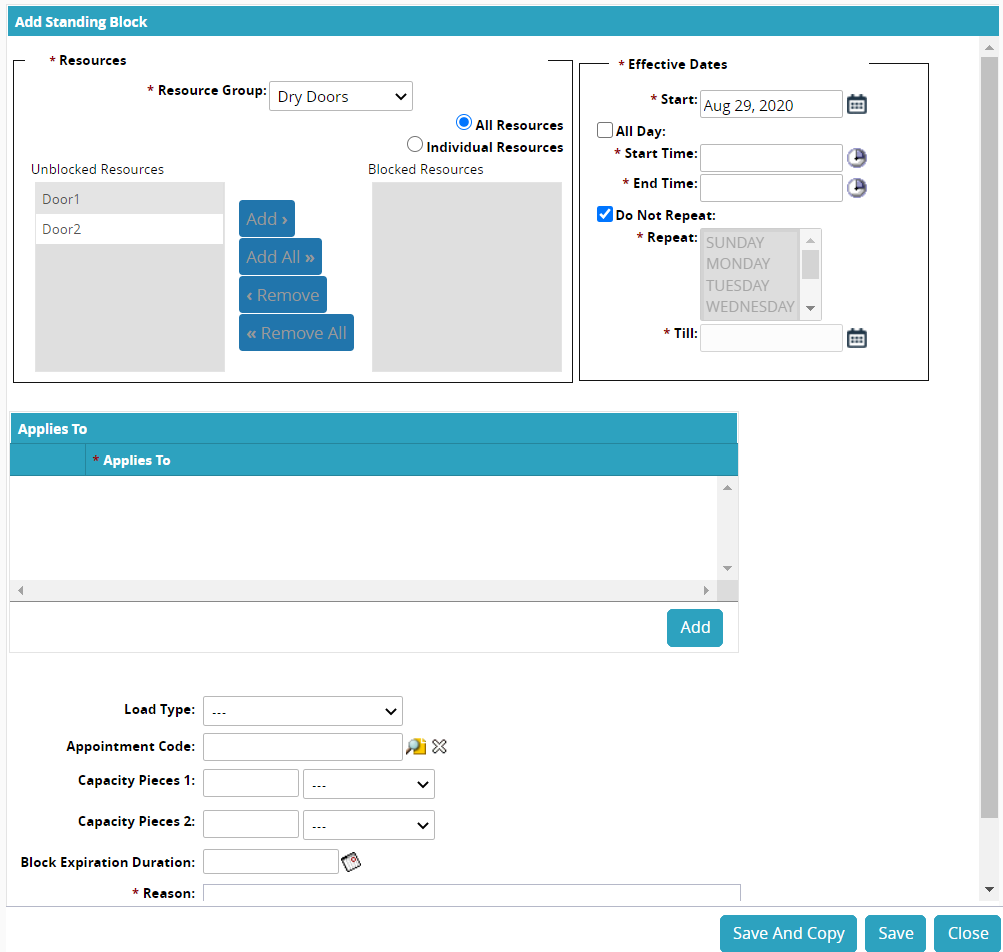Clear Appointment Code with the X icon

pyautogui.click(x=439, y=747)
